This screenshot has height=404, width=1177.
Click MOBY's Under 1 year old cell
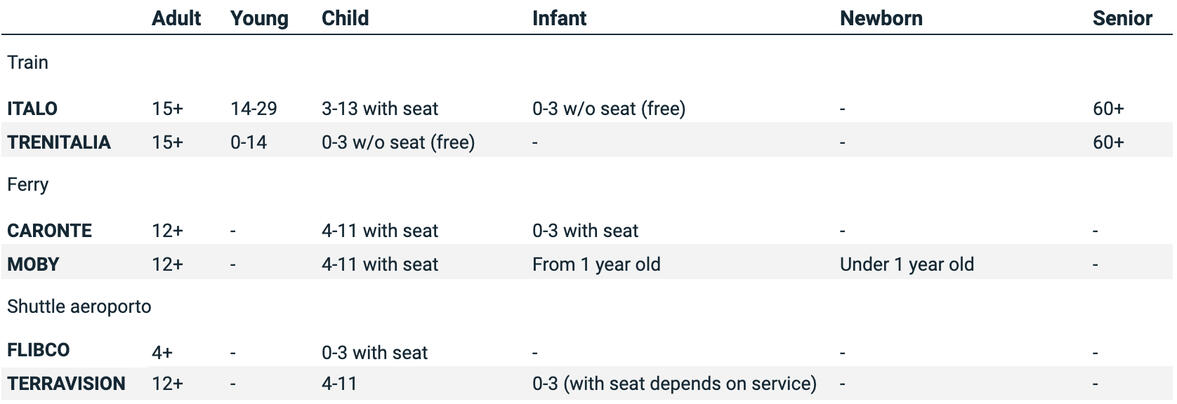tap(906, 264)
